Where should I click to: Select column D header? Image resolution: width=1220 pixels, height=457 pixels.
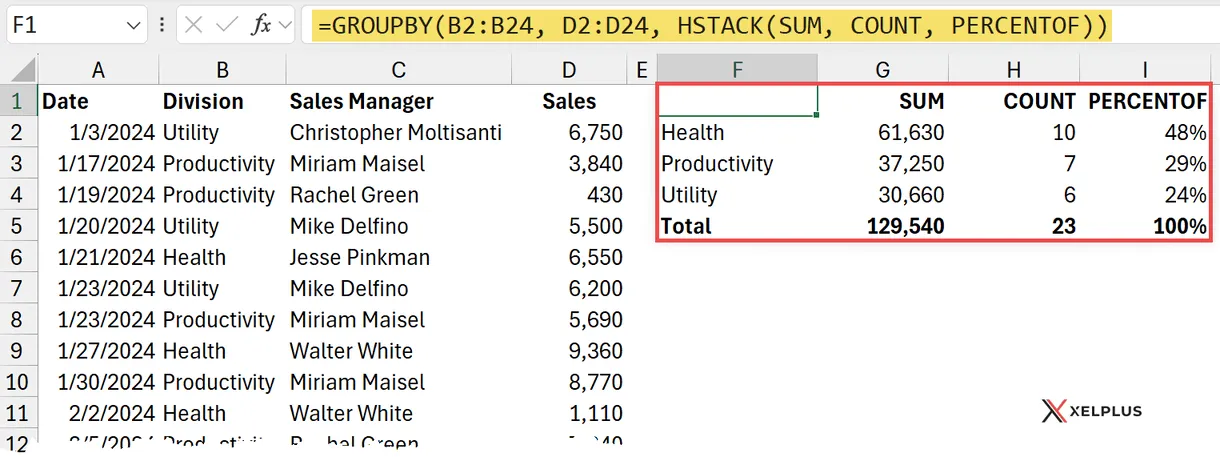coord(569,69)
